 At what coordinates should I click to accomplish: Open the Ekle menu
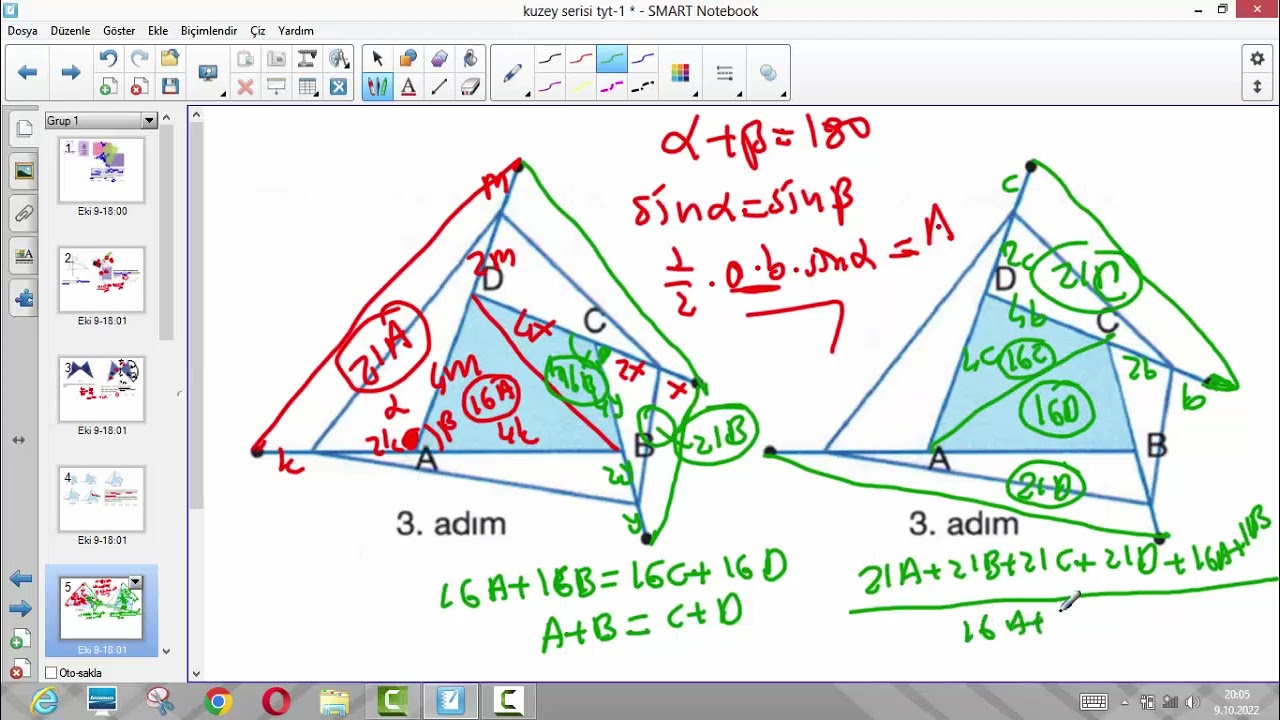(158, 31)
